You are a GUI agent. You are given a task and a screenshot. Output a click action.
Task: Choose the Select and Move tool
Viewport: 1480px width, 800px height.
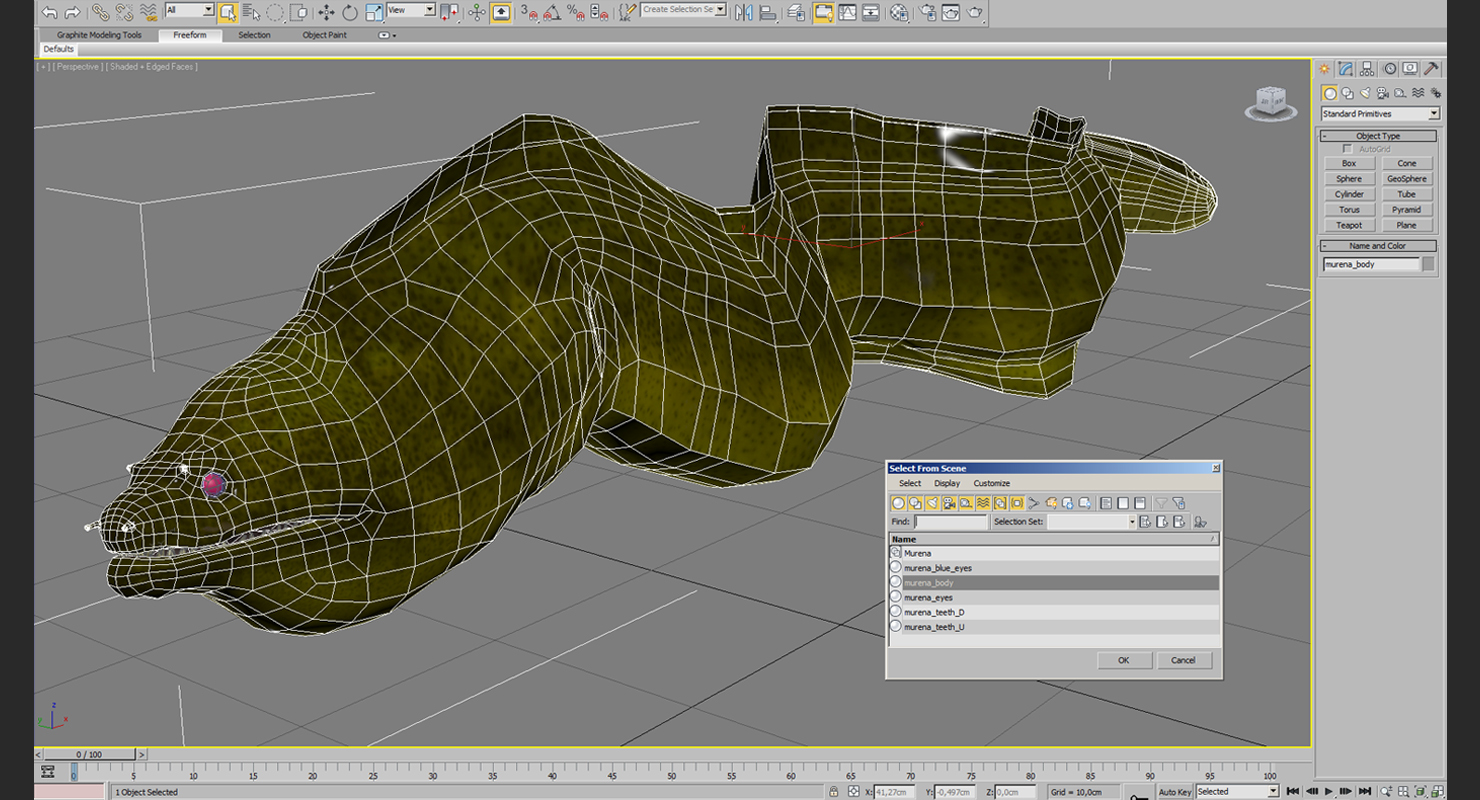326,12
